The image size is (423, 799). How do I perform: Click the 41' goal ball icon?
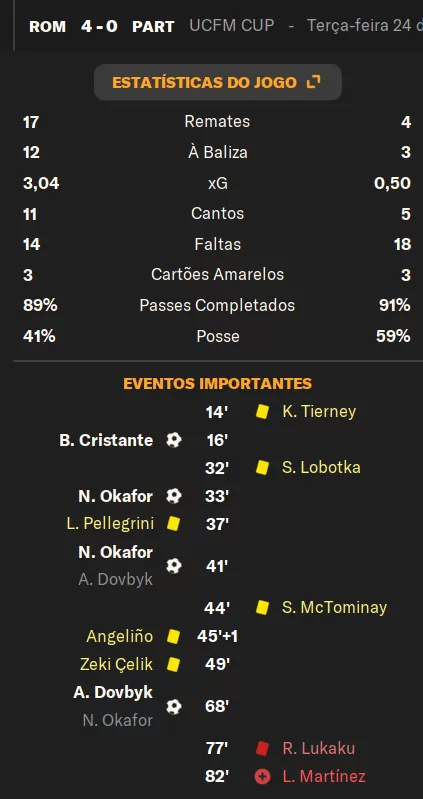tap(174, 566)
